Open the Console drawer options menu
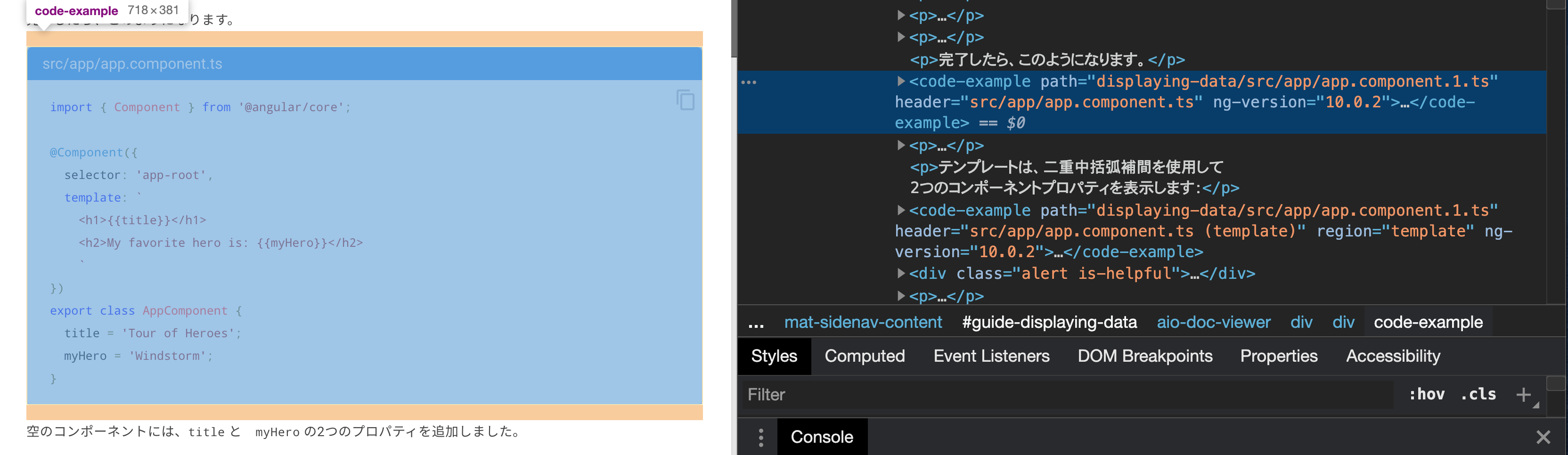 coord(760,436)
